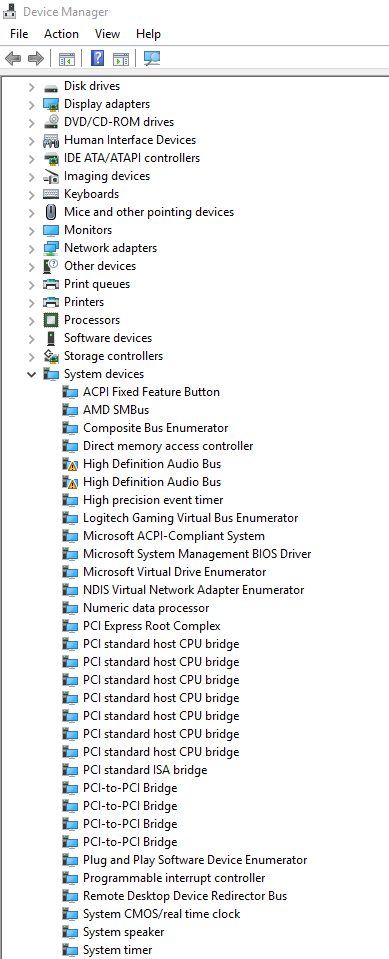Open the View menu
This screenshot has width=389, height=959.
click(108, 34)
